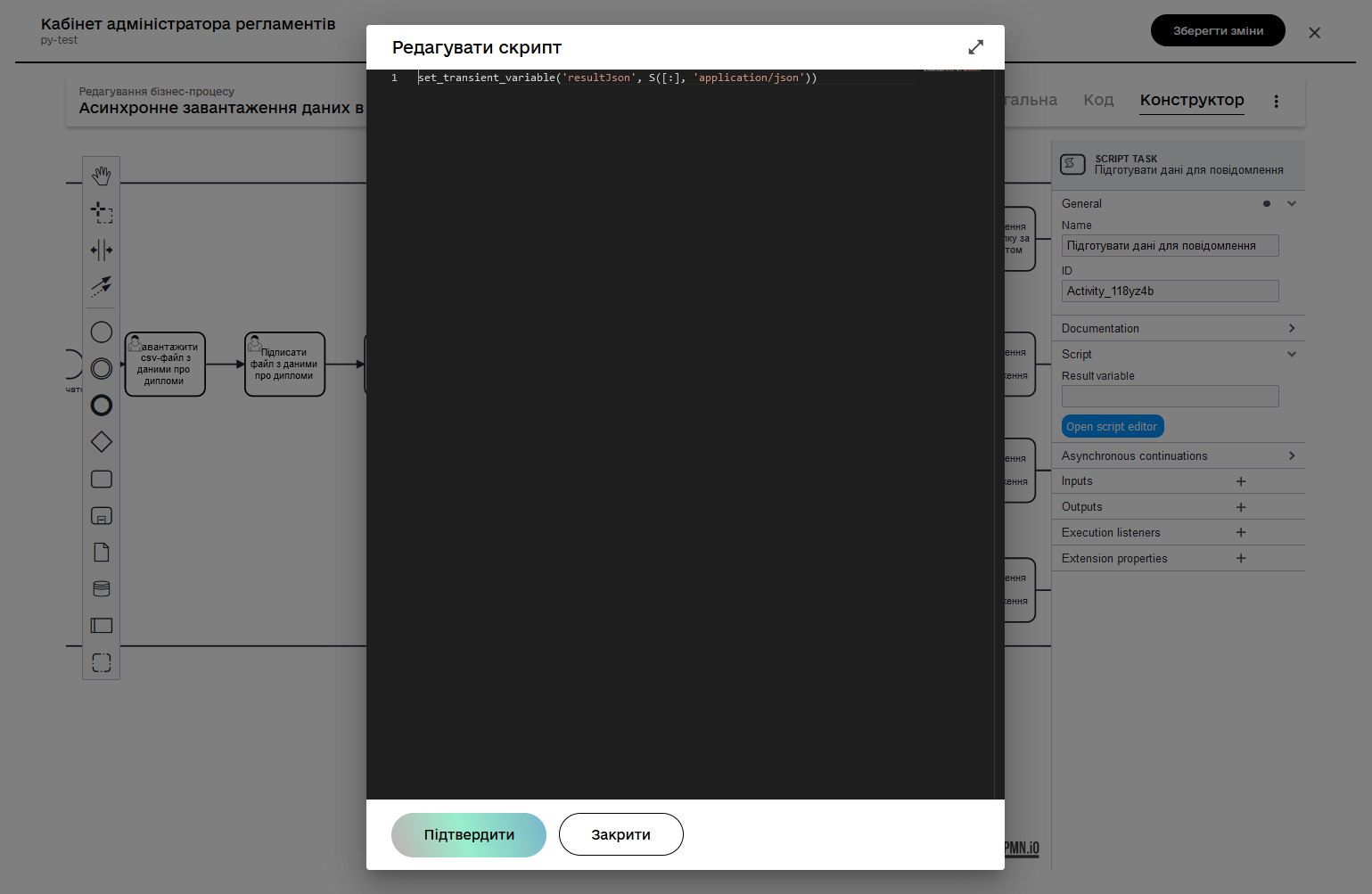Switch to the Конструктор tab
Viewport: 1372px width, 894px height.
(1192, 100)
